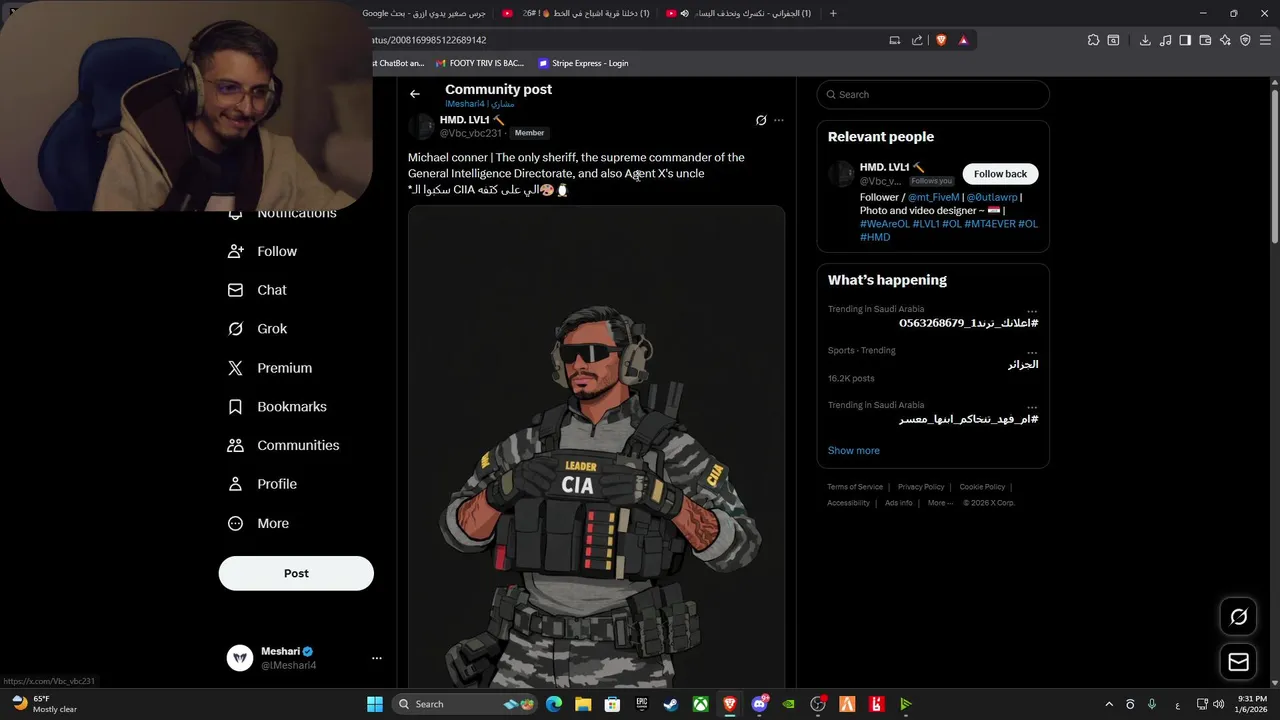Open the post's three-dot more menu
Viewport: 1280px width, 720px height.
tap(779, 120)
